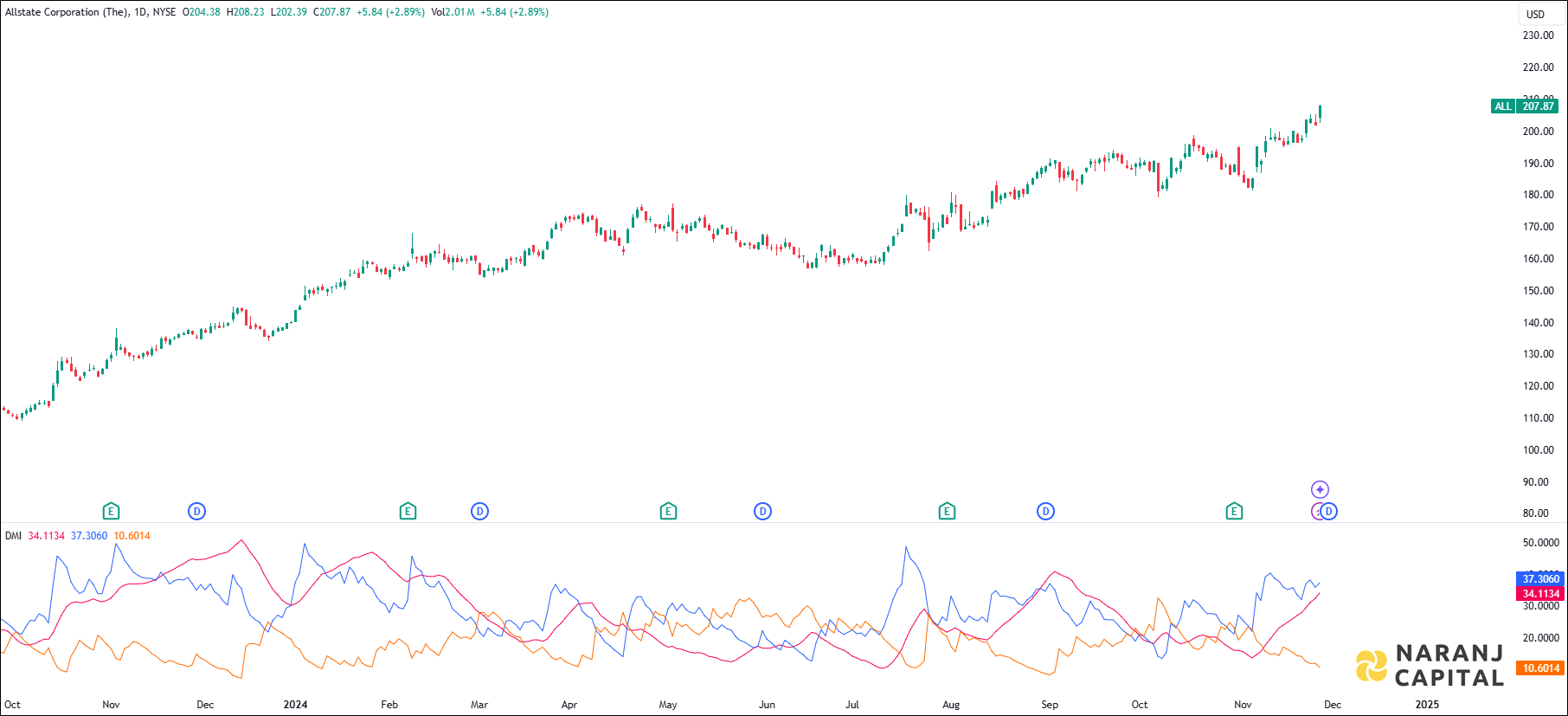Click the blue 37.3060 DMI value label
The image size is (1568, 716).
pos(1540,579)
